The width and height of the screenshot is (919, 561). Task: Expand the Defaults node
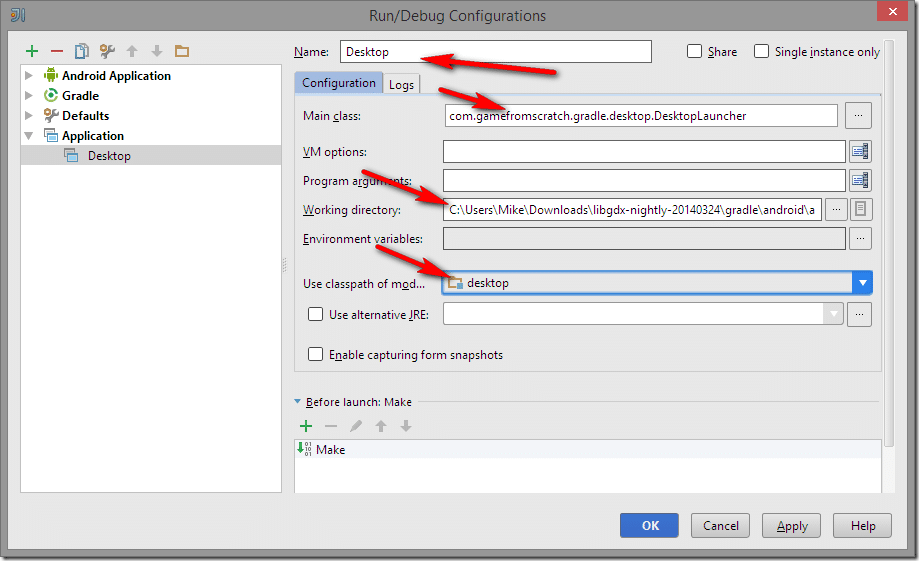[29, 115]
